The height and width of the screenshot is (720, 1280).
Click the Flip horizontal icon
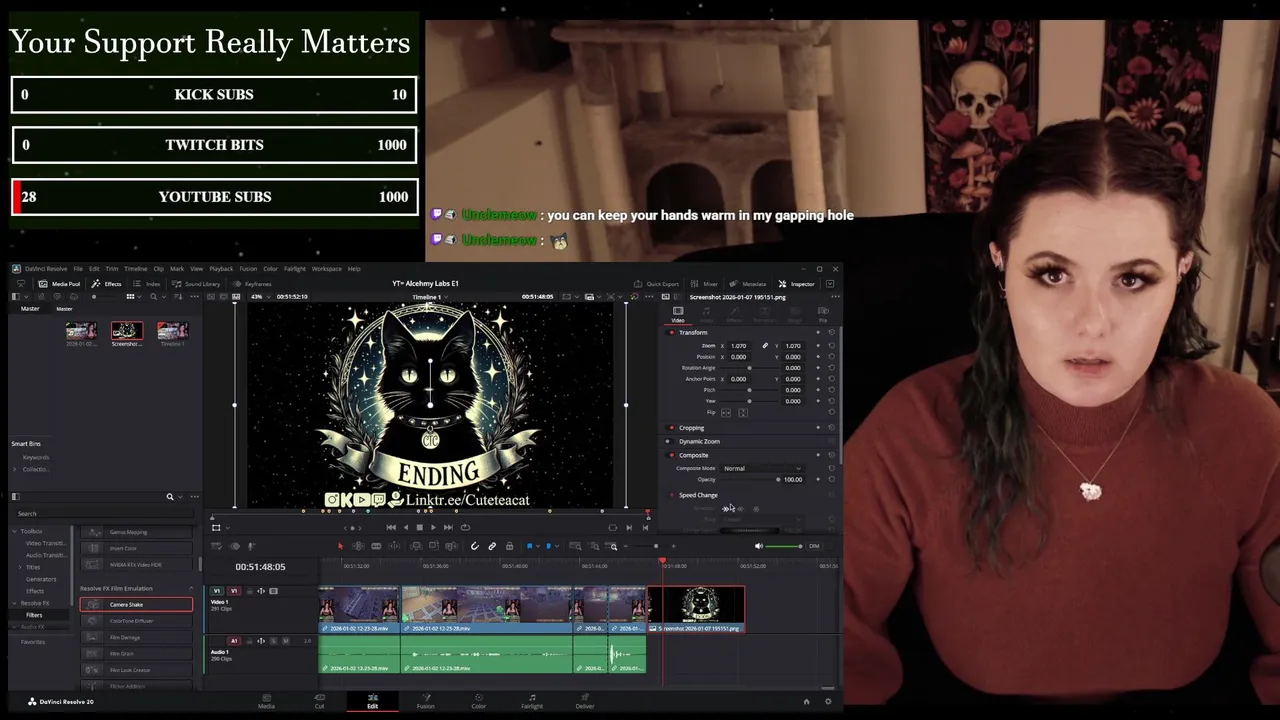(726, 412)
